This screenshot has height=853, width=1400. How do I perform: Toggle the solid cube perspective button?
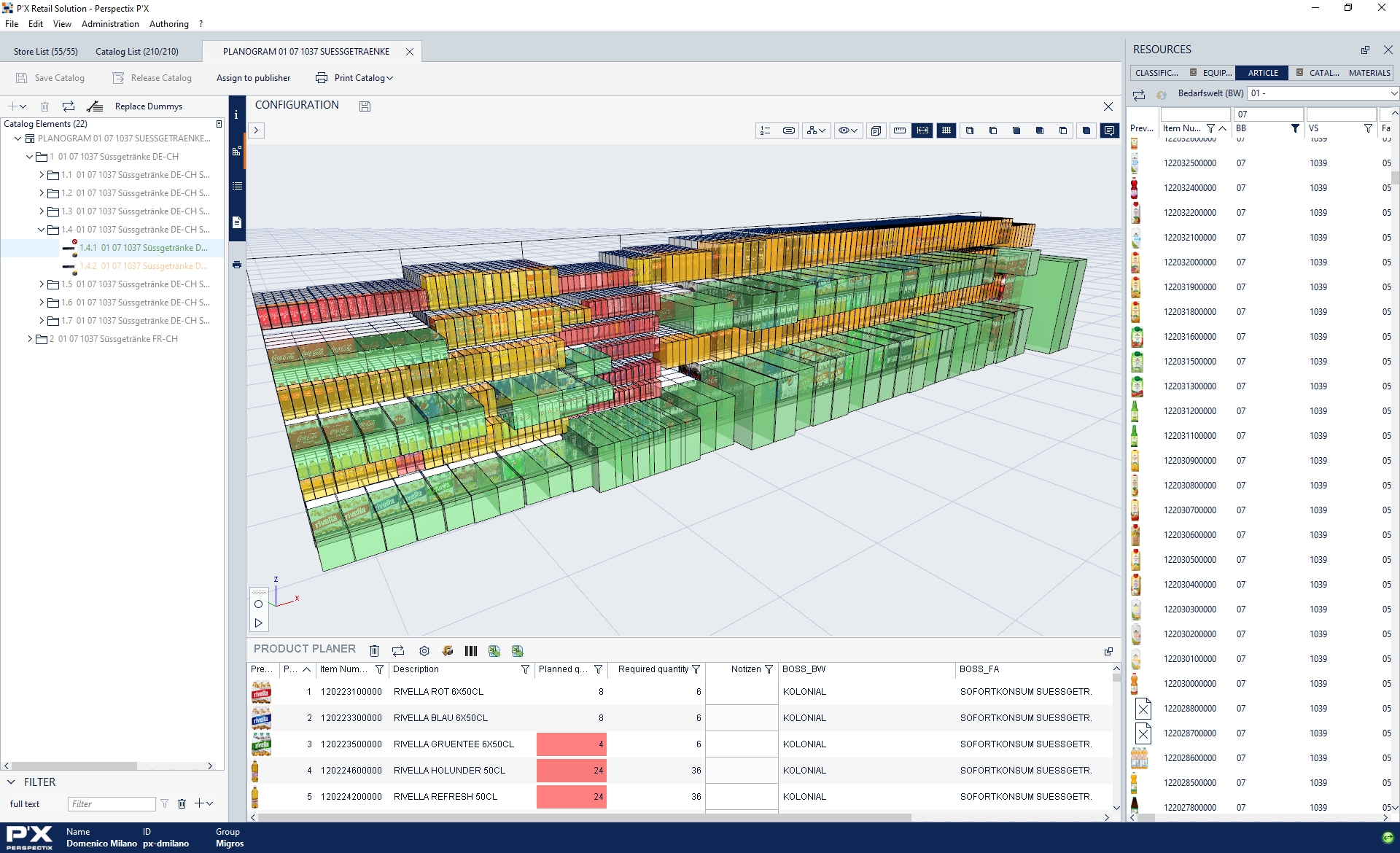tap(1086, 131)
